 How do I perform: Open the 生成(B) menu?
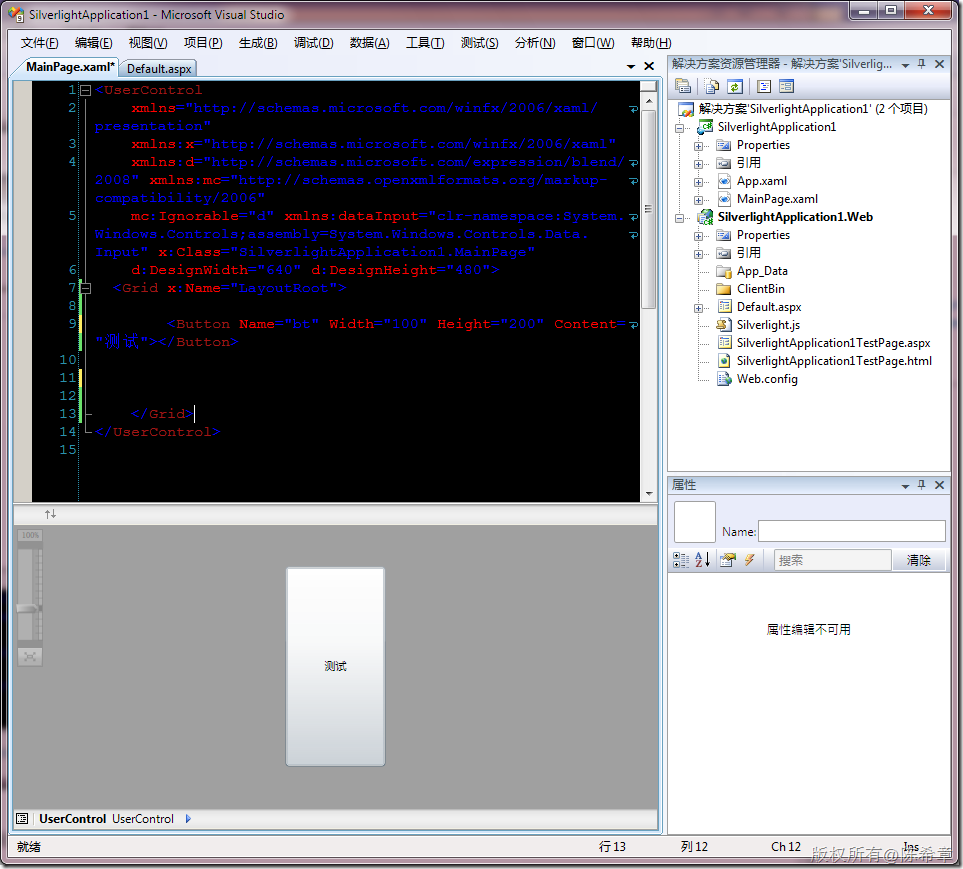coord(258,42)
